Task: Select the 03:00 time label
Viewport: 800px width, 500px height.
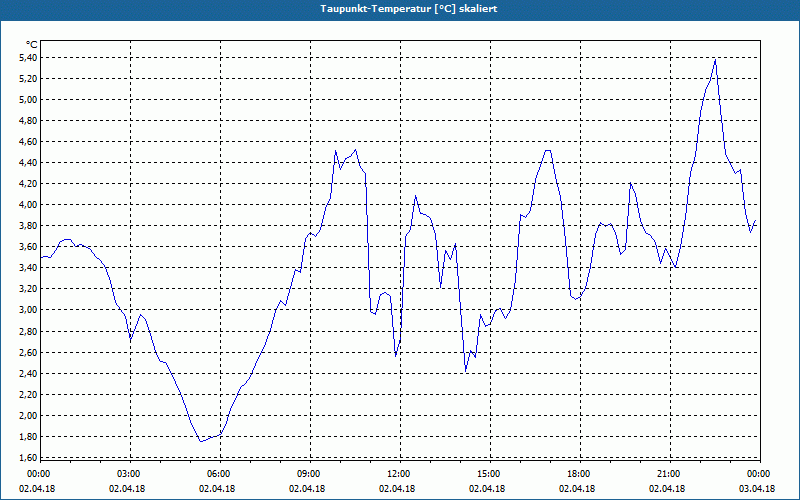Action: pos(129,474)
